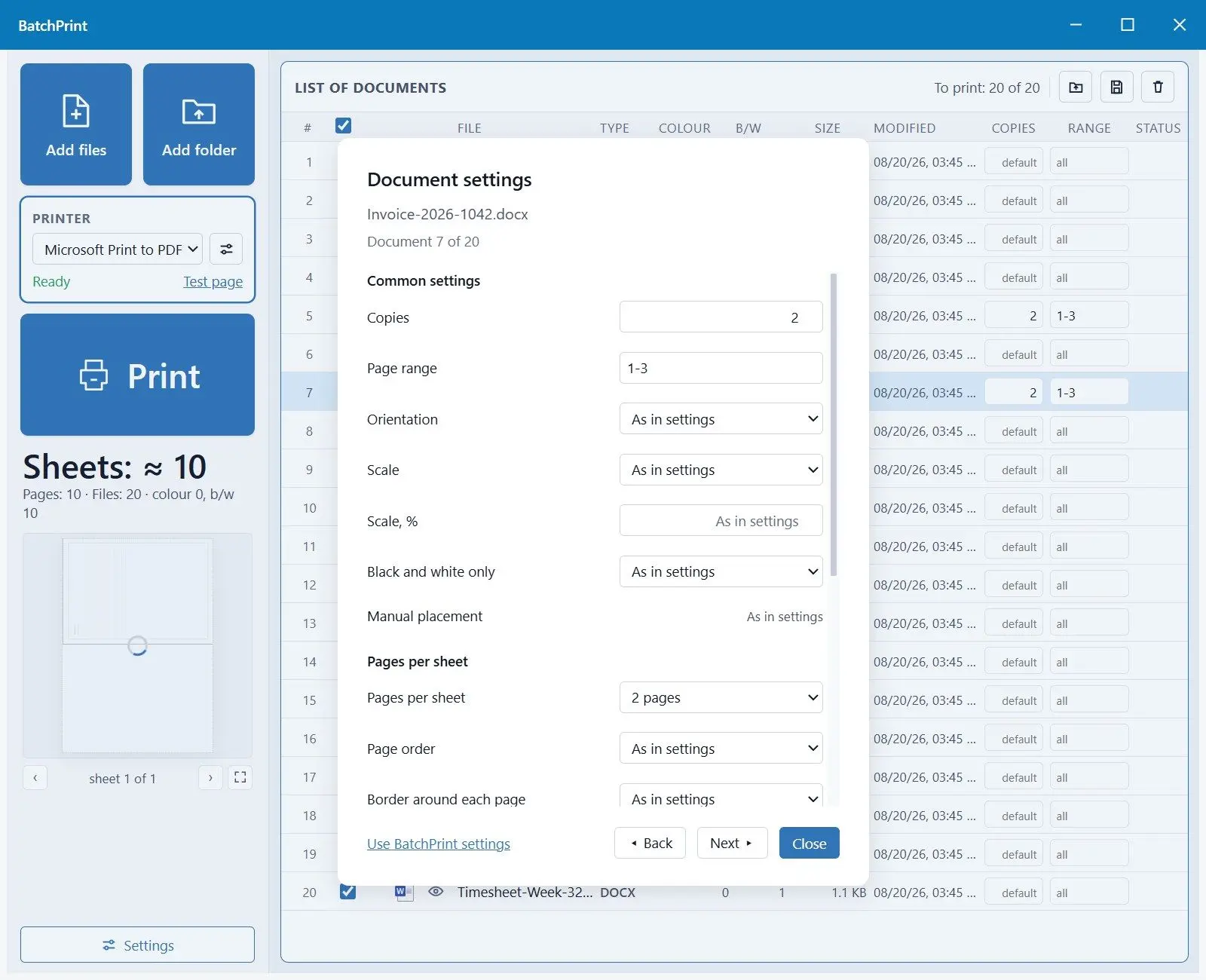Open printer preferences sliders icon
Screen dimensions: 1206x980
coord(226,249)
